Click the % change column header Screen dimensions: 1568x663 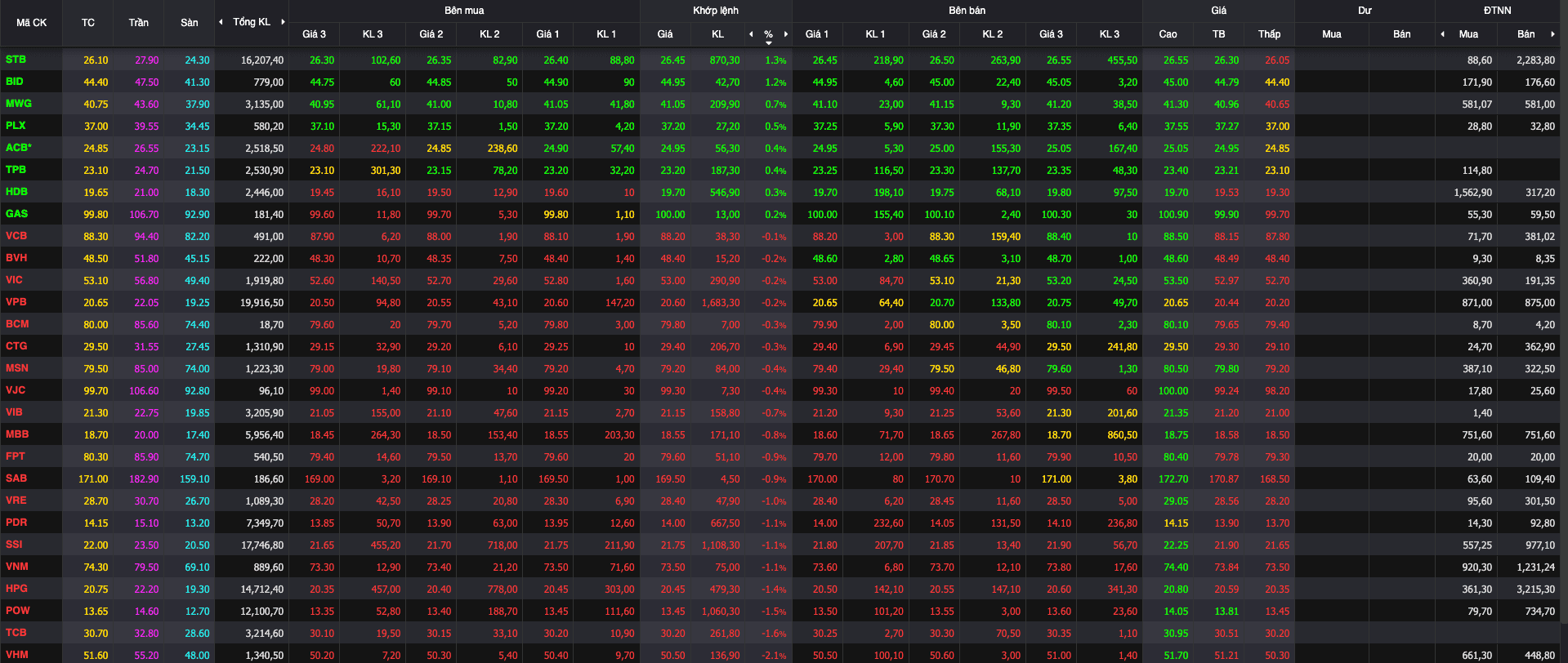(768, 34)
